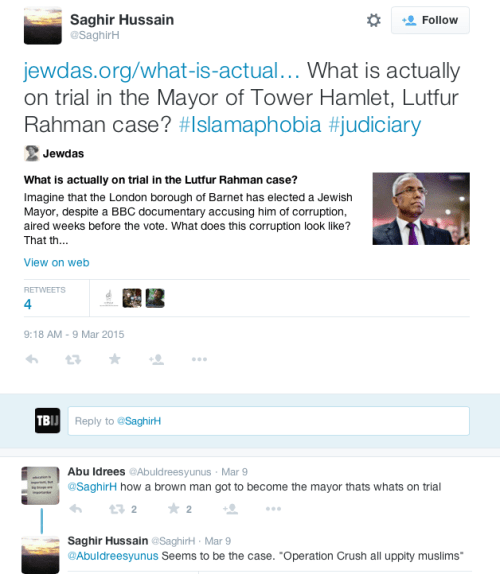
Task: Open the gear settings menu
Action: 373,20
